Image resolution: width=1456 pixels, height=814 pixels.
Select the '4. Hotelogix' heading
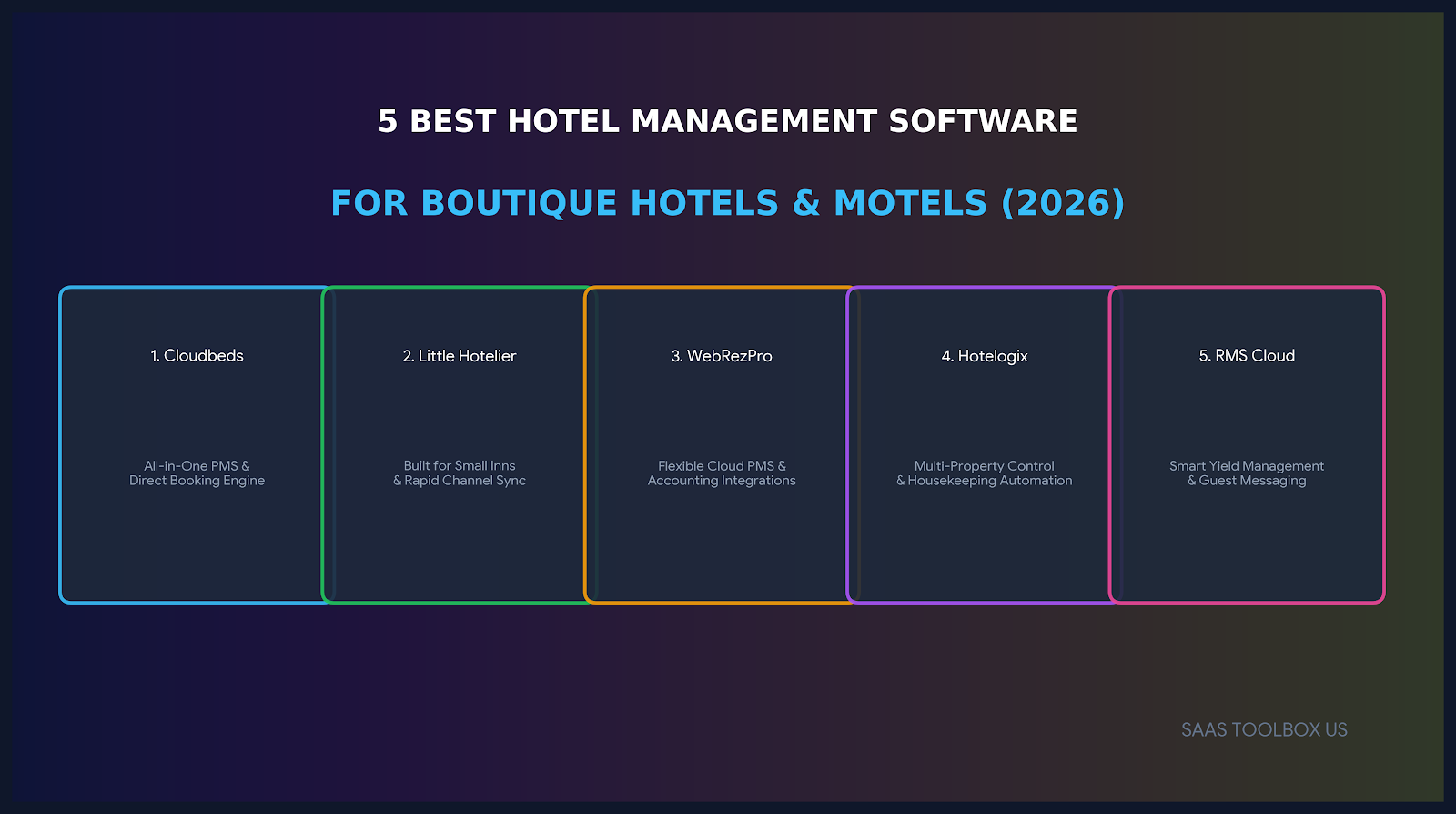pyautogui.click(x=985, y=356)
